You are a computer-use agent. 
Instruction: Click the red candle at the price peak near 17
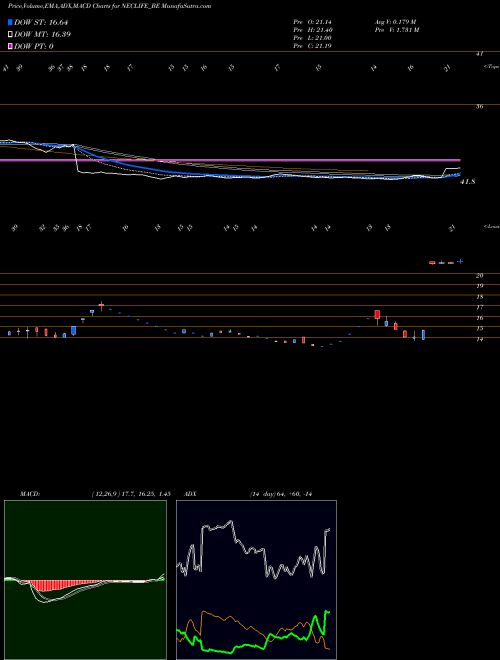click(101, 306)
